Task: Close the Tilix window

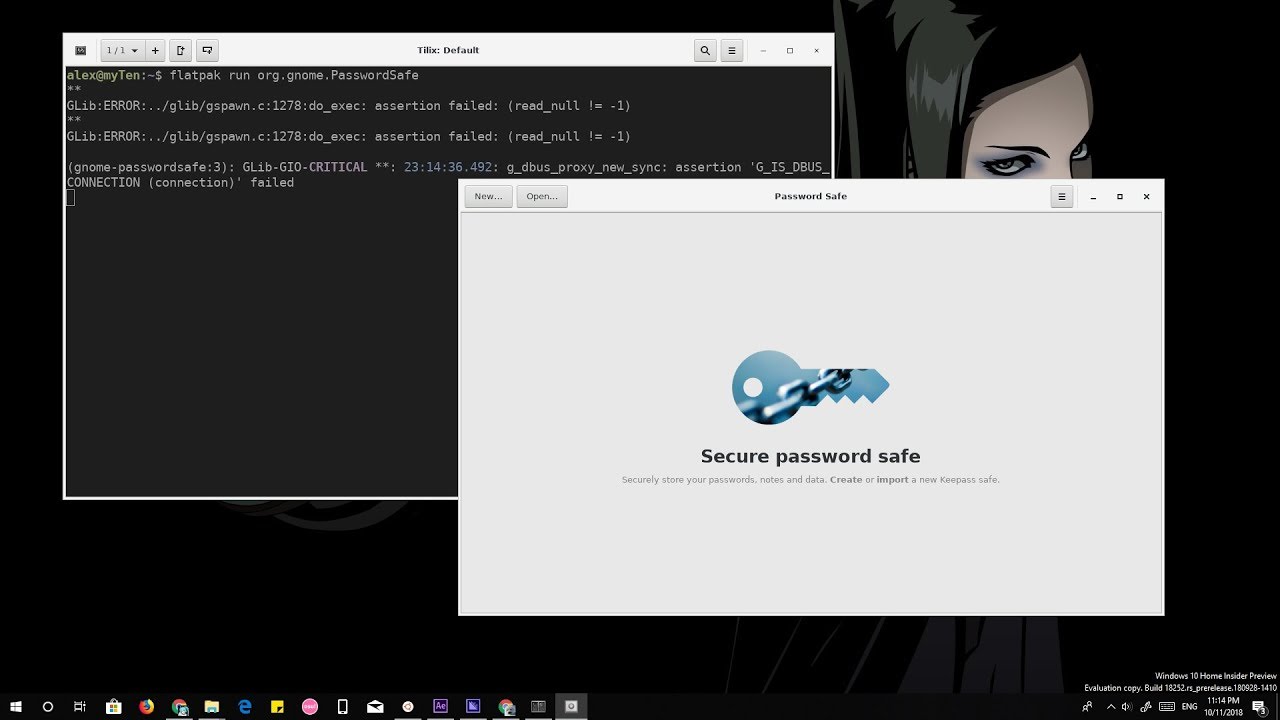Action: [x=817, y=50]
